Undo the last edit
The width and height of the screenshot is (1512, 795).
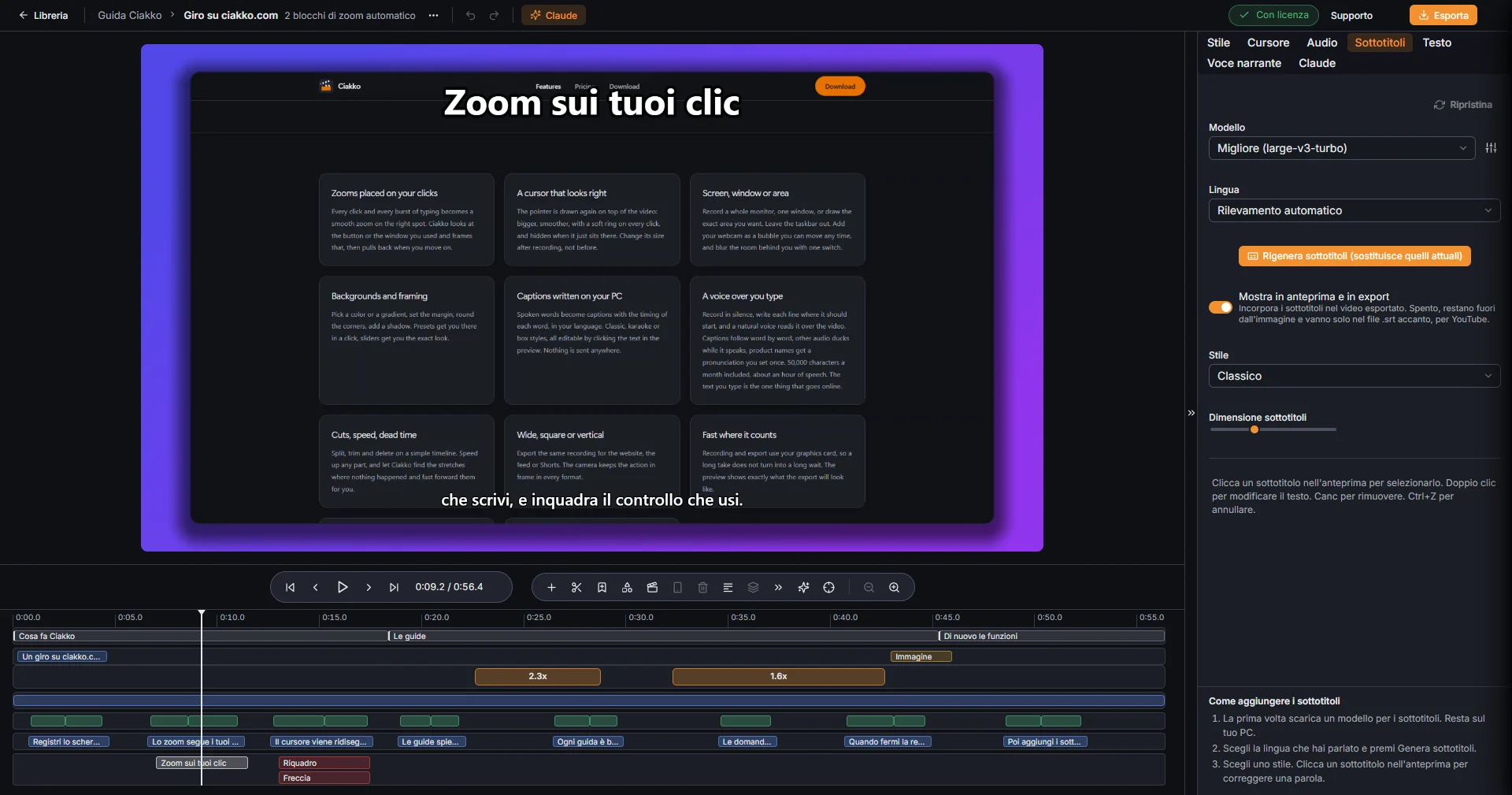pos(471,15)
